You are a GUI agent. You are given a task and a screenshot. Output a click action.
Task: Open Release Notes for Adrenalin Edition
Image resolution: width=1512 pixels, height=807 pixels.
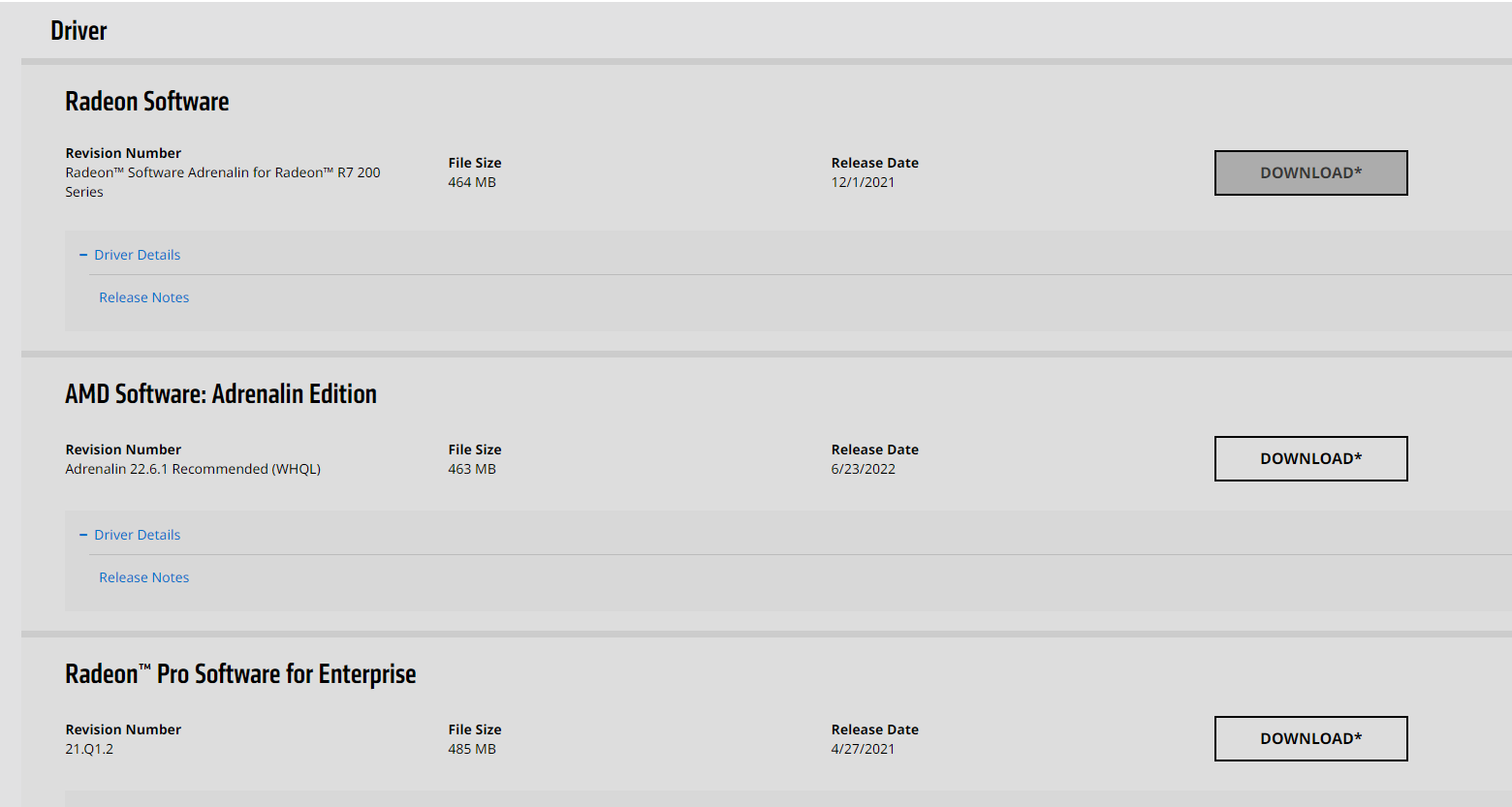point(143,577)
